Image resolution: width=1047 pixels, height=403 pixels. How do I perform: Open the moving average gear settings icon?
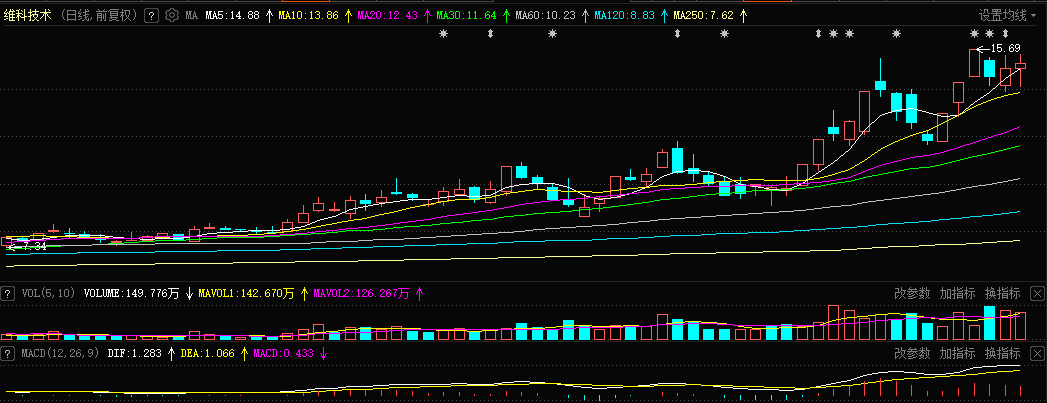(172, 15)
